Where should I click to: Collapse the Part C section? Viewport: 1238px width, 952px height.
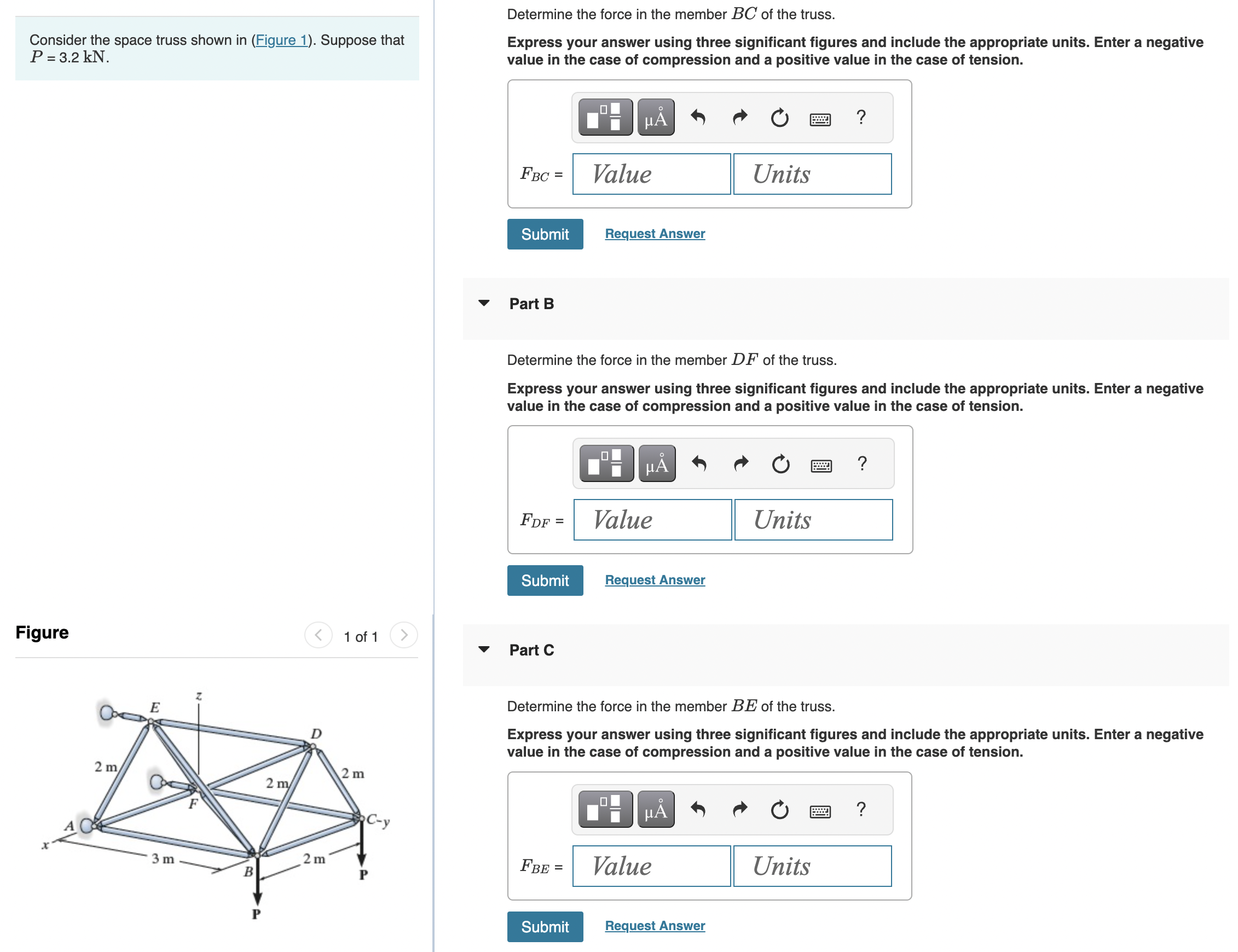click(483, 650)
